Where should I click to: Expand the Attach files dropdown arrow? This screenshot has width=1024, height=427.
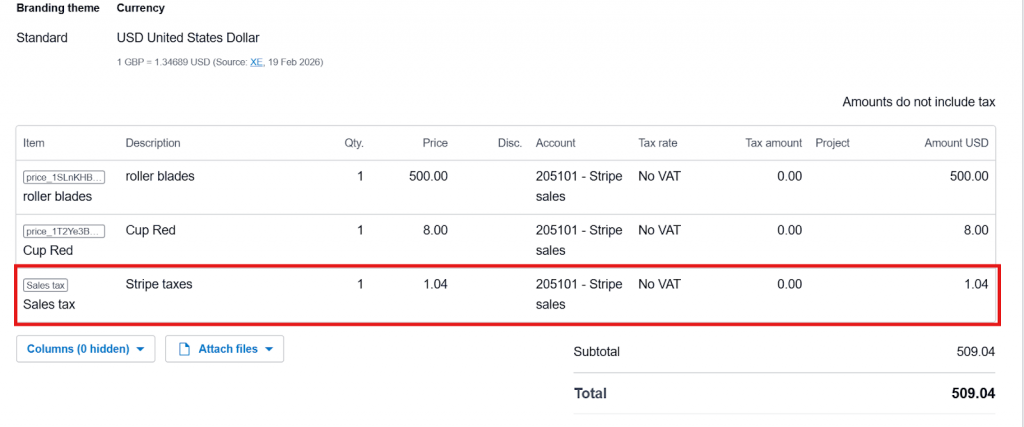click(269, 350)
